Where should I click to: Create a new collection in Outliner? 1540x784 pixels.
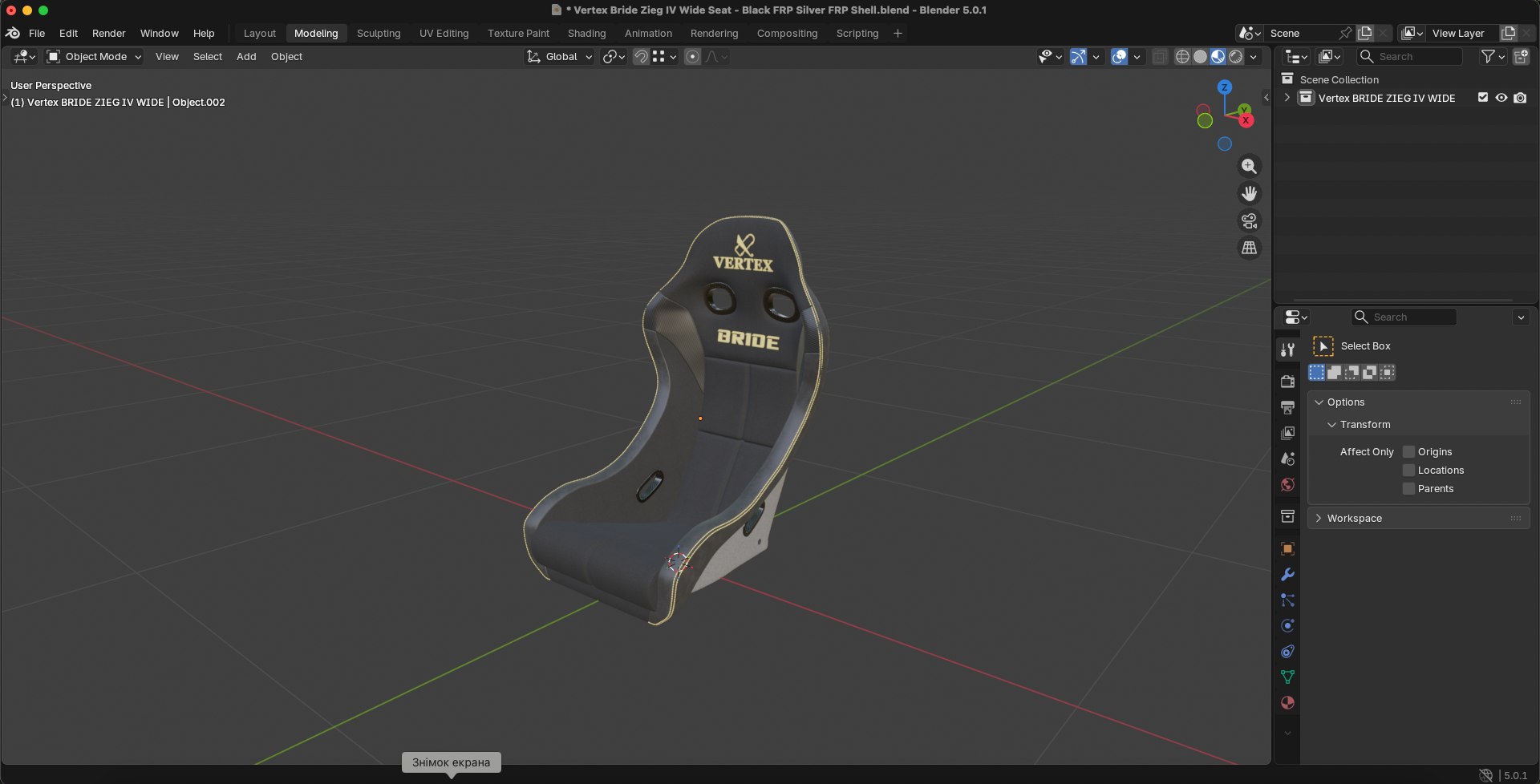tap(1521, 56)
